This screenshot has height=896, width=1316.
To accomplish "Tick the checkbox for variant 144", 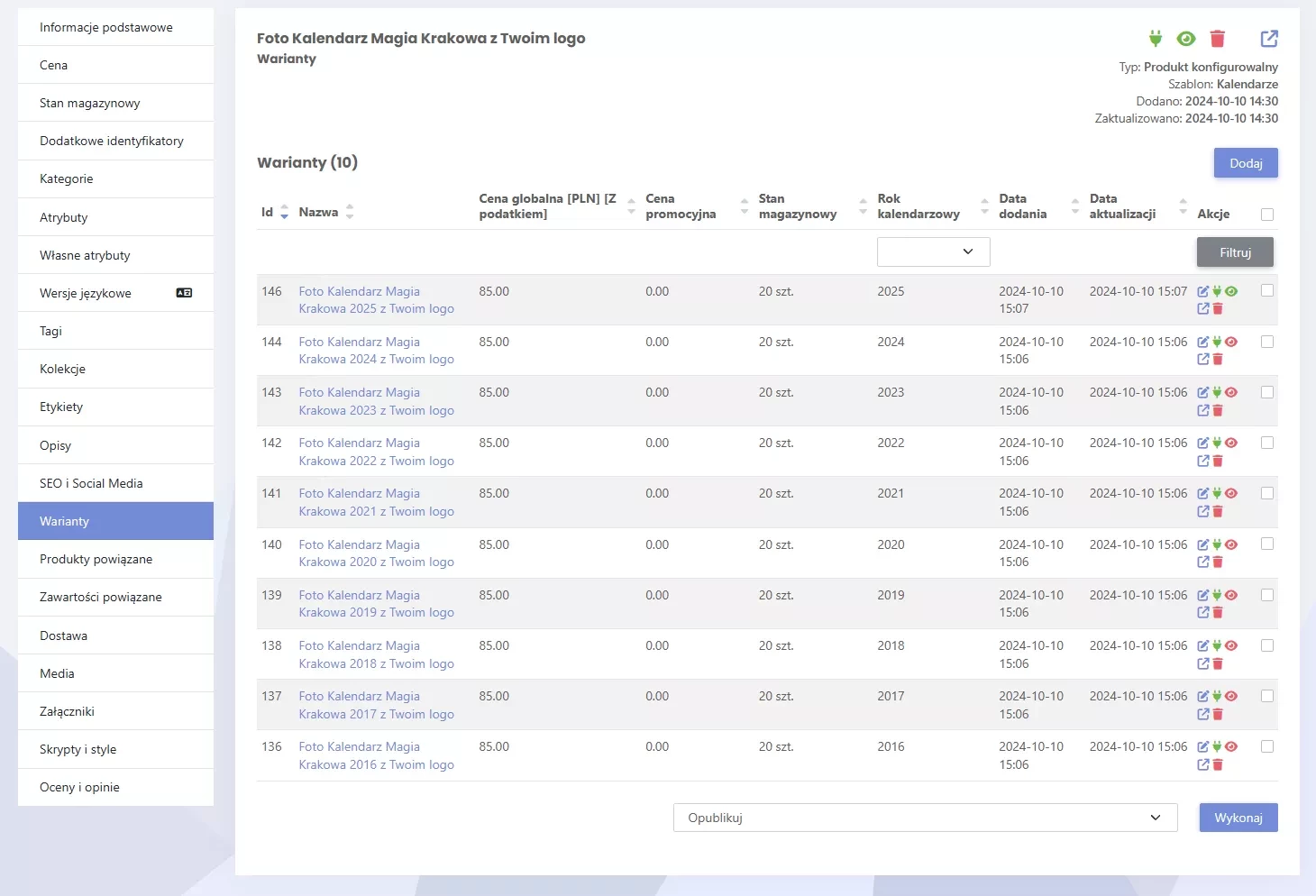I will coord(1267,342).
